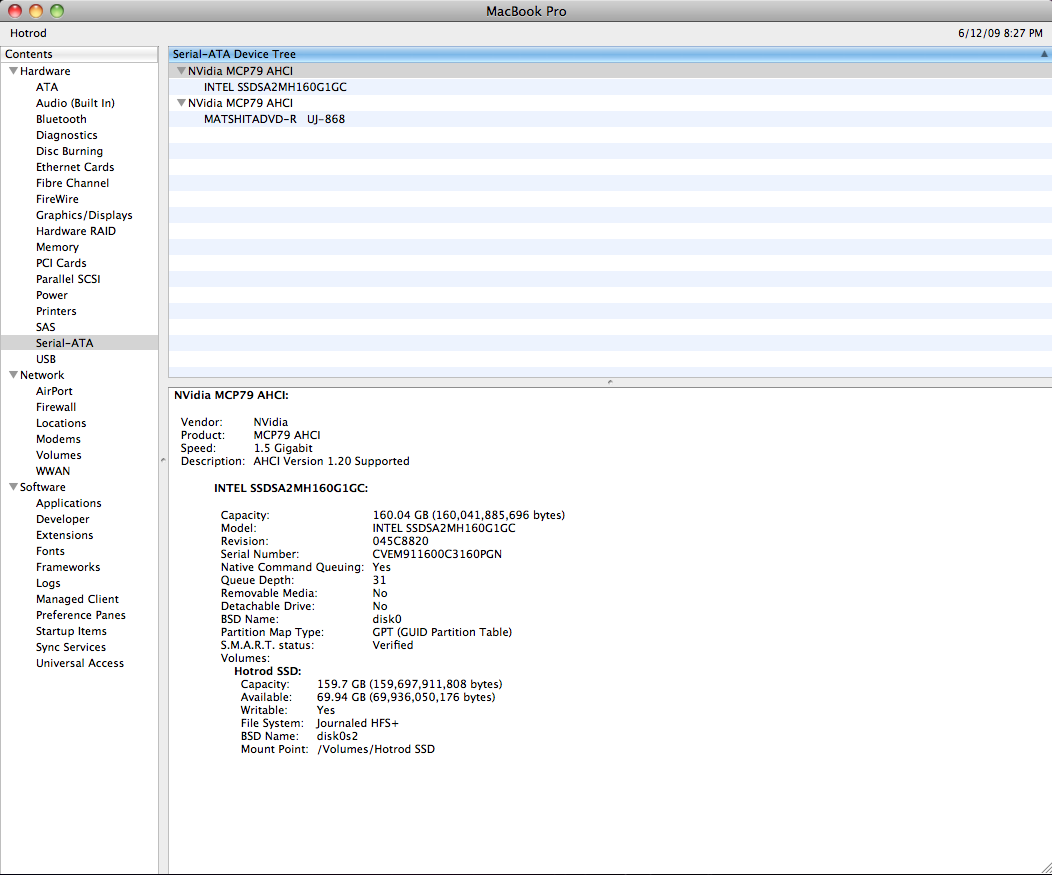Open ATA in the Hardware list
Image resolution: width=1052 pixels, height=875 pixels.
(47, 87)
